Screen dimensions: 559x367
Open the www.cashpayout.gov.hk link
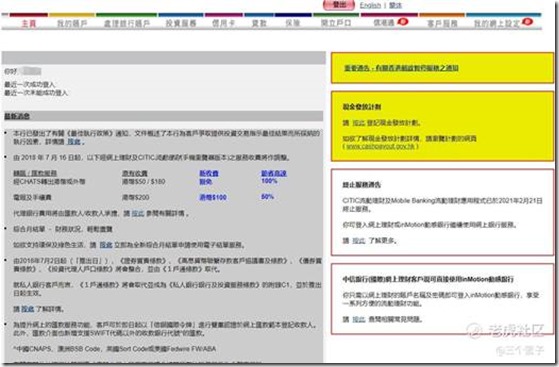(381, 146)
